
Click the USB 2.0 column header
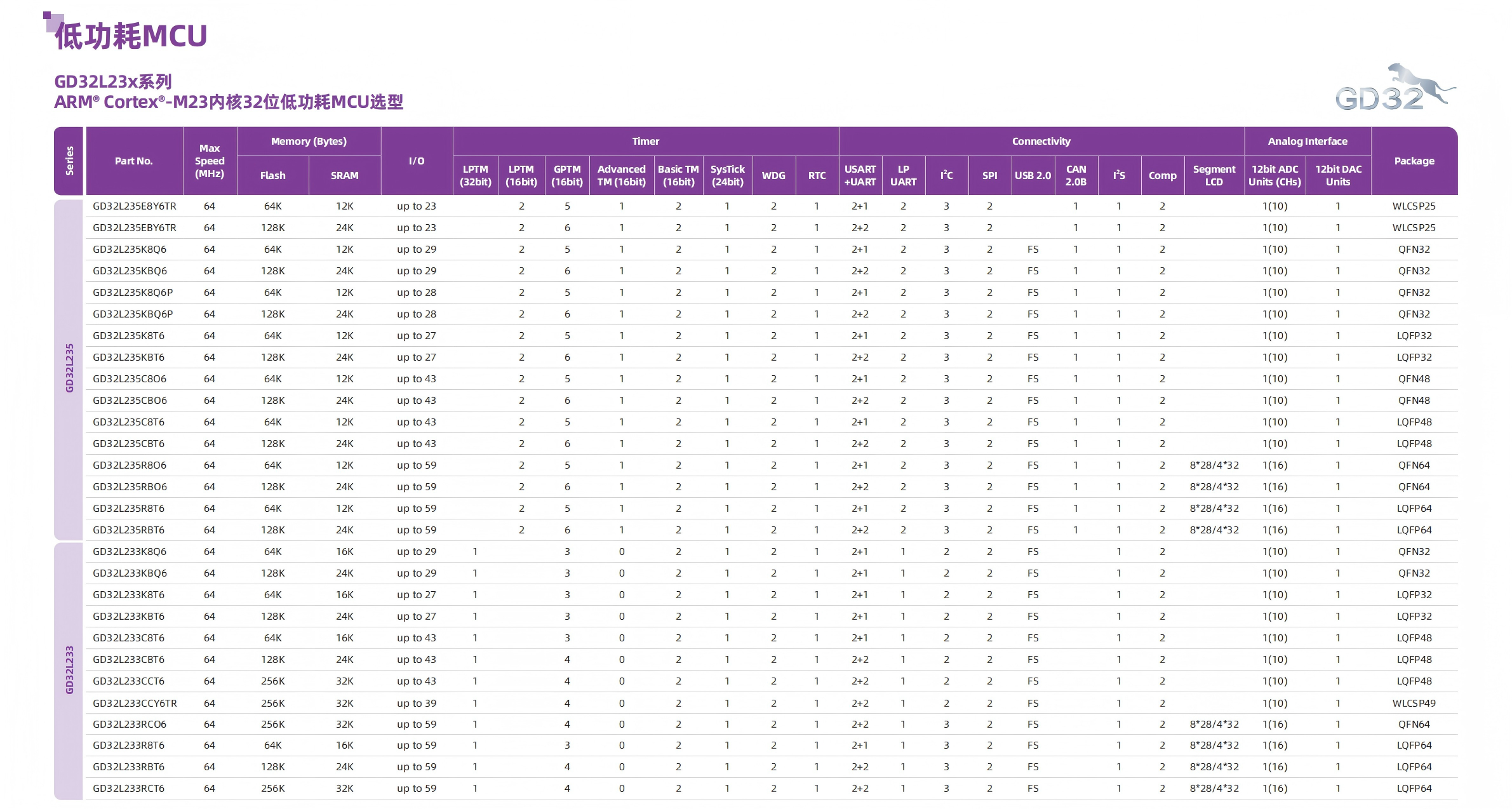pyautogui.click(x=1033, y=175)
